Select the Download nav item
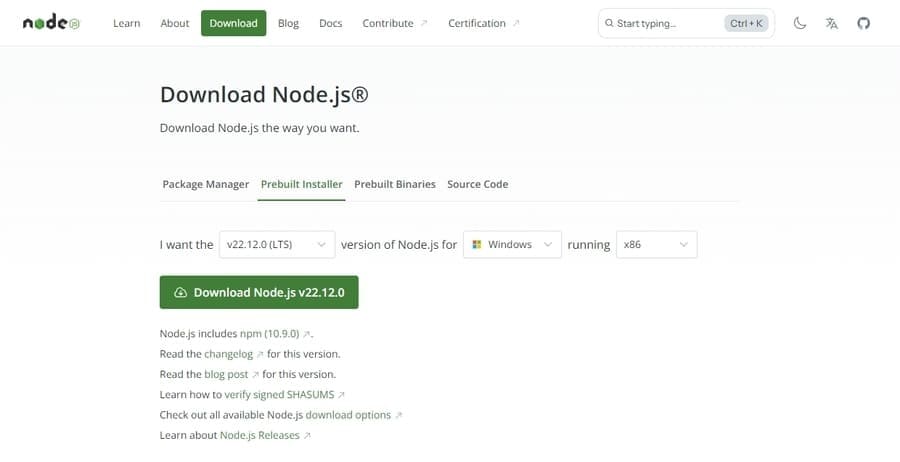Screen dimensions: 900x462 234,23
